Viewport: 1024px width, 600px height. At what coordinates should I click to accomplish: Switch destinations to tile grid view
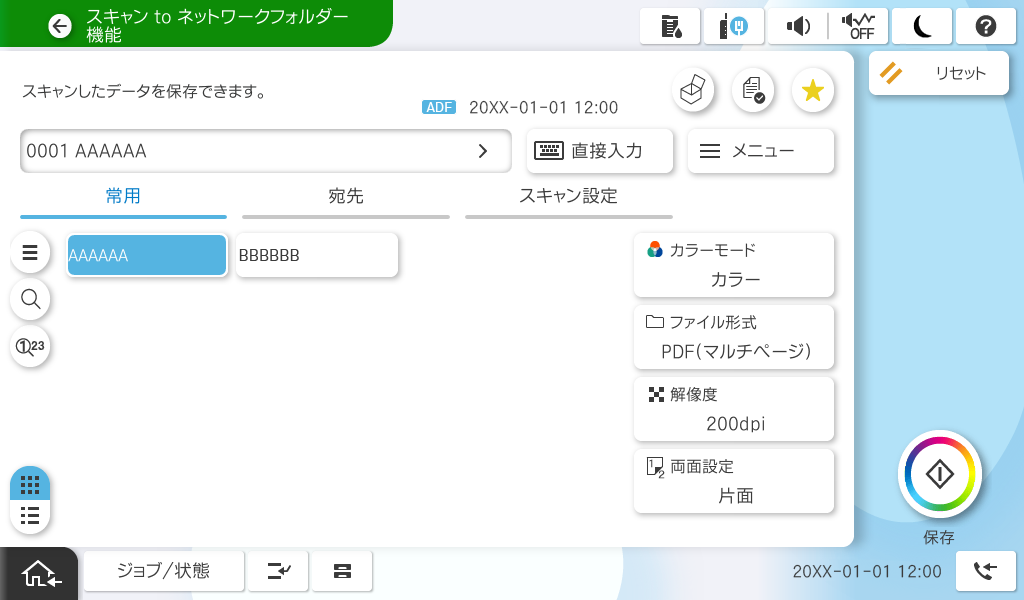point(30,485)
